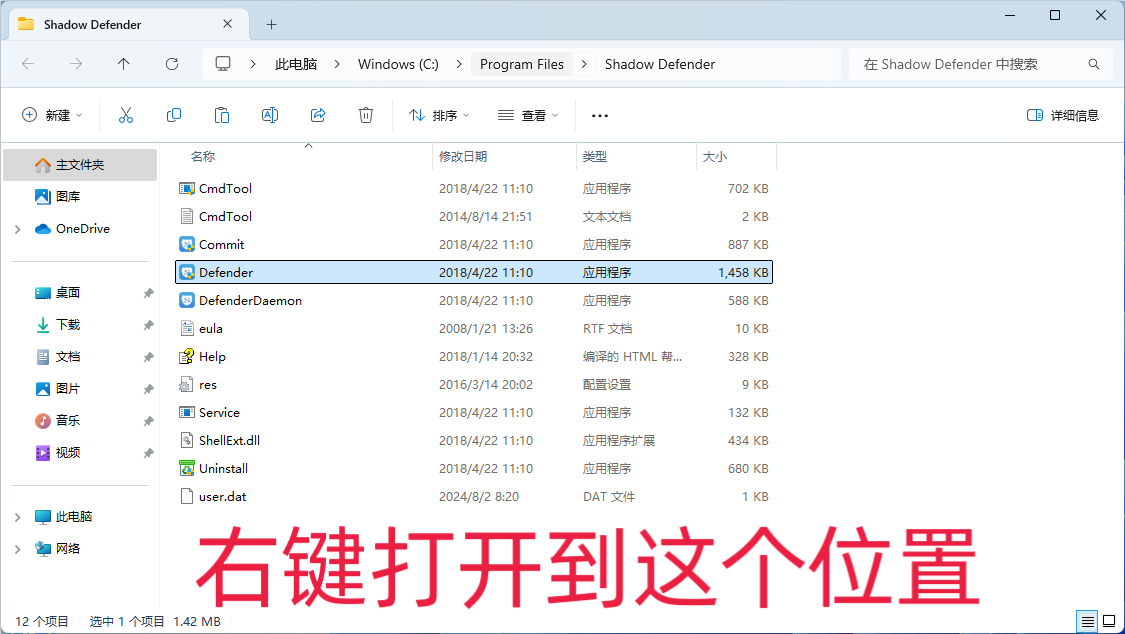This screenshot has width=1125, height=634.
Task: Expand the OneDrive tree node
Action: pos(18,230)
